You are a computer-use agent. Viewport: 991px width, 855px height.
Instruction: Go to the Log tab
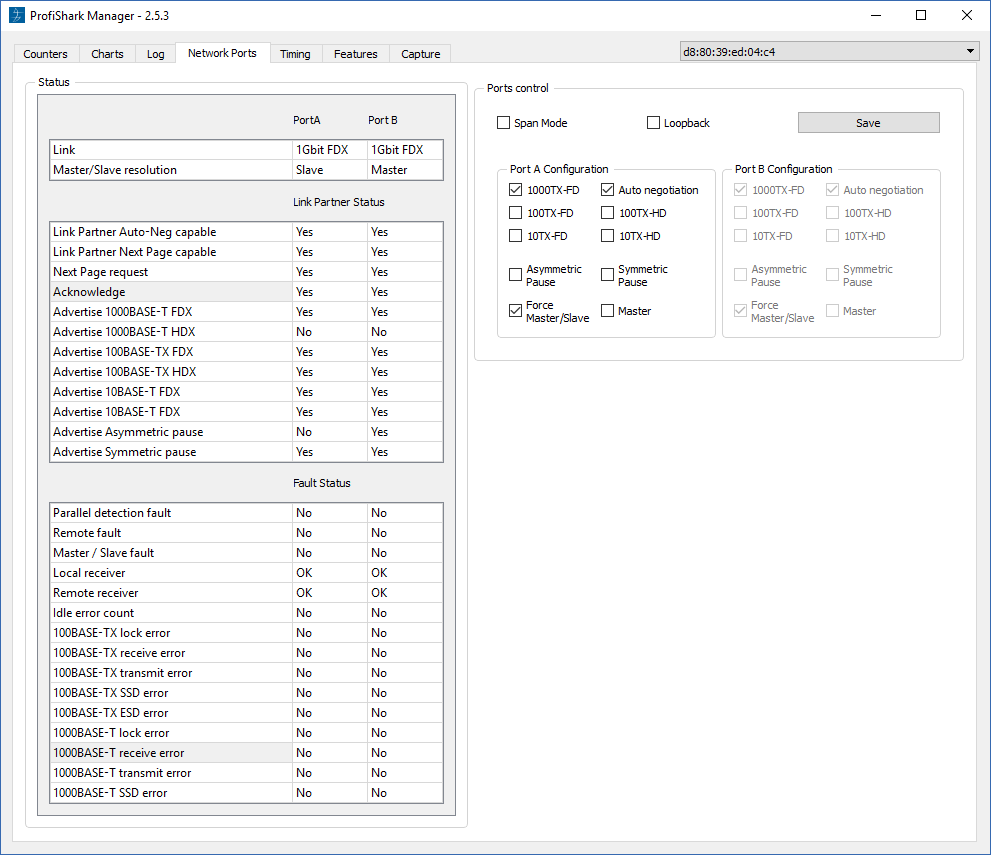(x=156, y=54)
